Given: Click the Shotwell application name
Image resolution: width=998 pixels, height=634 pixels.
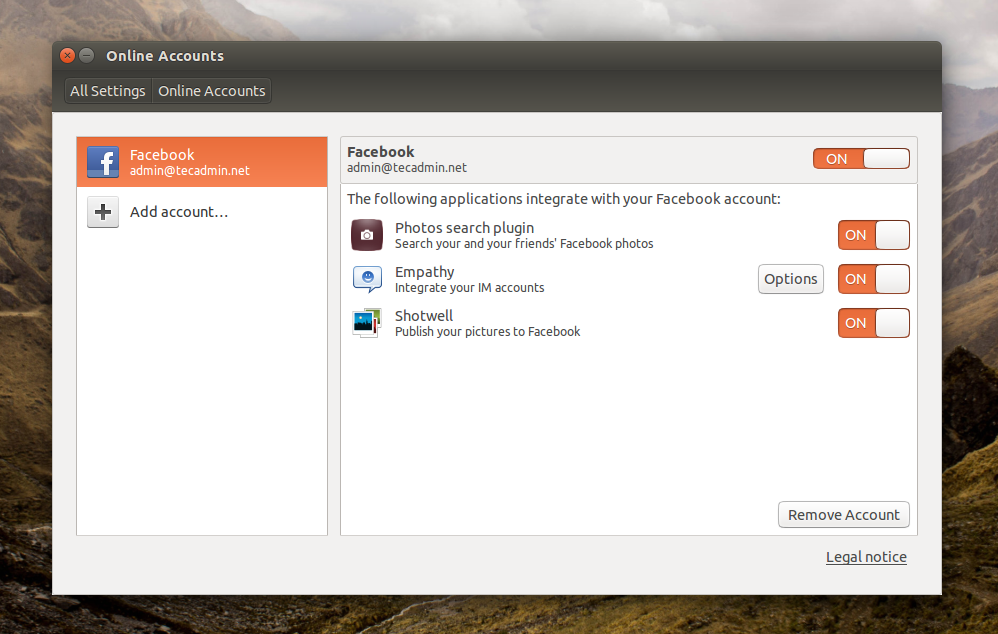Looking at the screenshot, I should click(424, 316).
